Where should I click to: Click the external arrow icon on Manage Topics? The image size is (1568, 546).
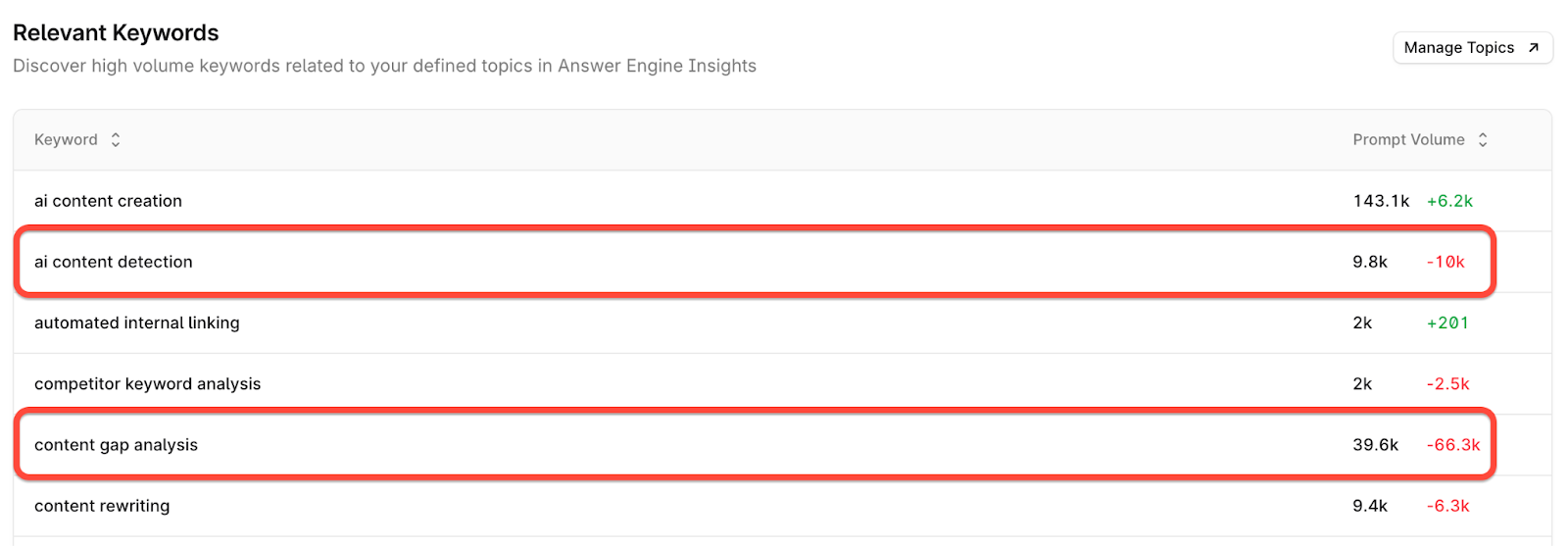click(1534, 48)
